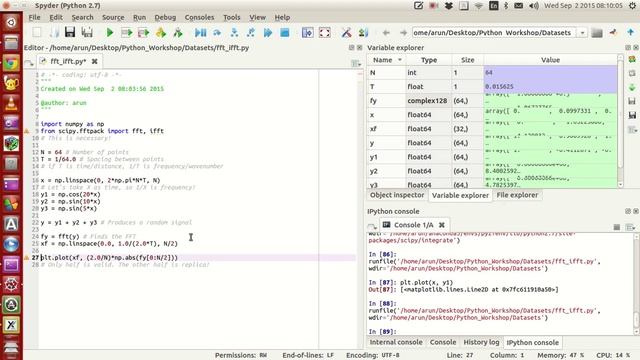Open the View menu
Image resolution: width=640 pixels, height=360 pixels.
click(257, 18)
